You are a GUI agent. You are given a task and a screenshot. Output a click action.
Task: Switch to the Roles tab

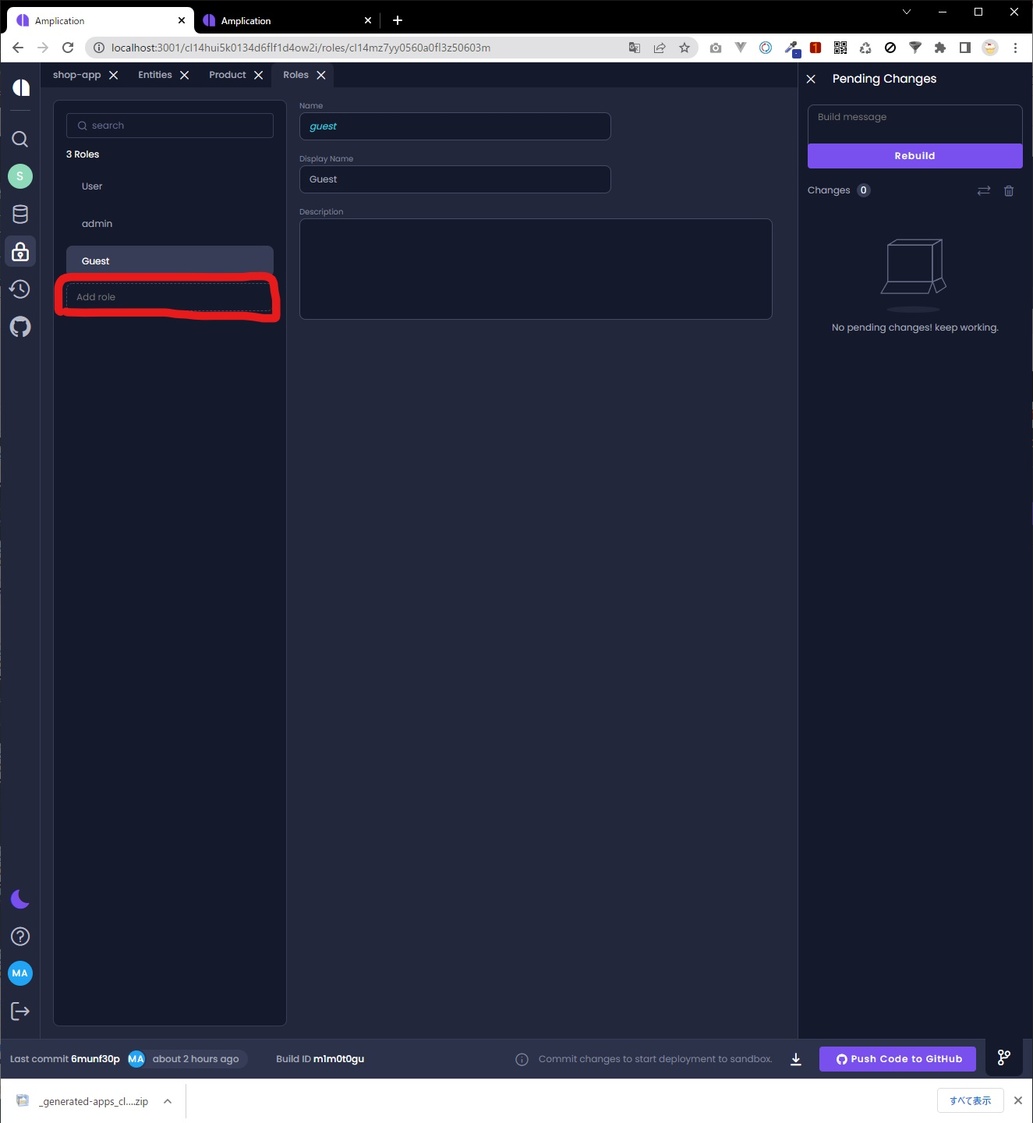coord(296,74)
